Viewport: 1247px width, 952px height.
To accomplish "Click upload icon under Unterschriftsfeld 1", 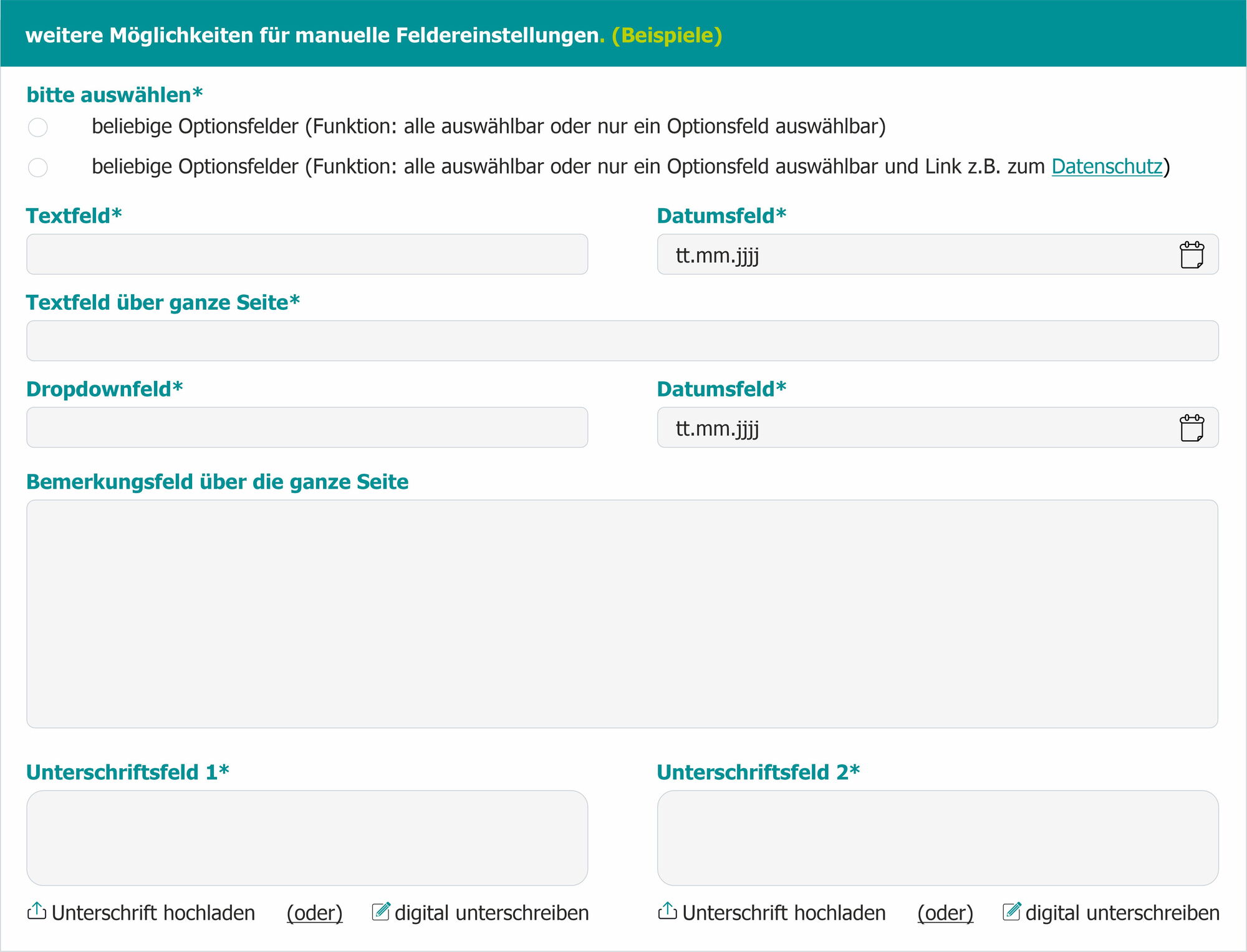I will [x=37, y=911].
